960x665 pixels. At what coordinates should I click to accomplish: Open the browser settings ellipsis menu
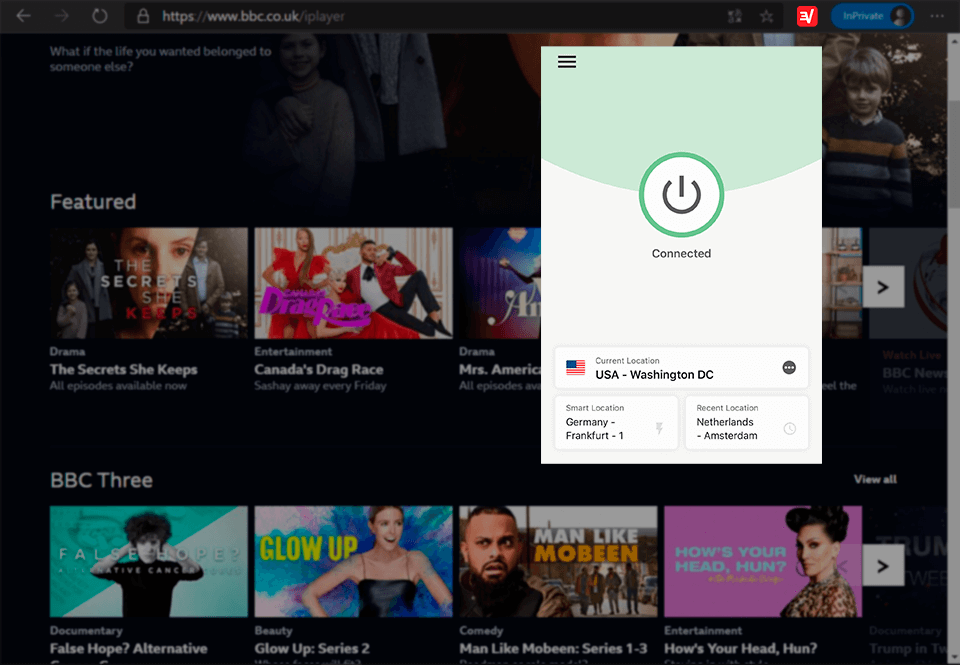tap(937, 16)
